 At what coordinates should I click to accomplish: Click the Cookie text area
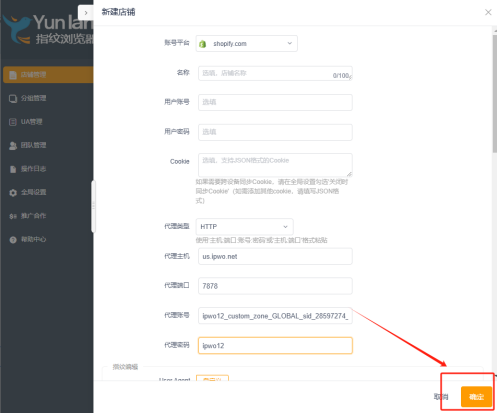(x=275, y=165)
